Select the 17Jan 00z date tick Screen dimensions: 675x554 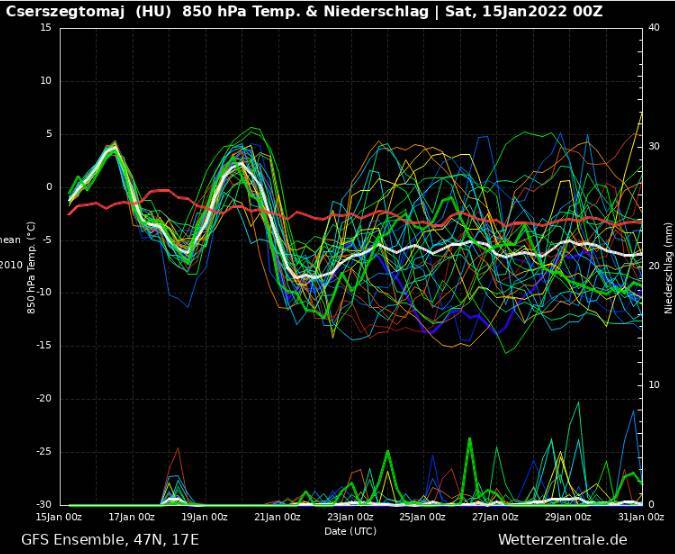click(132, 517)
